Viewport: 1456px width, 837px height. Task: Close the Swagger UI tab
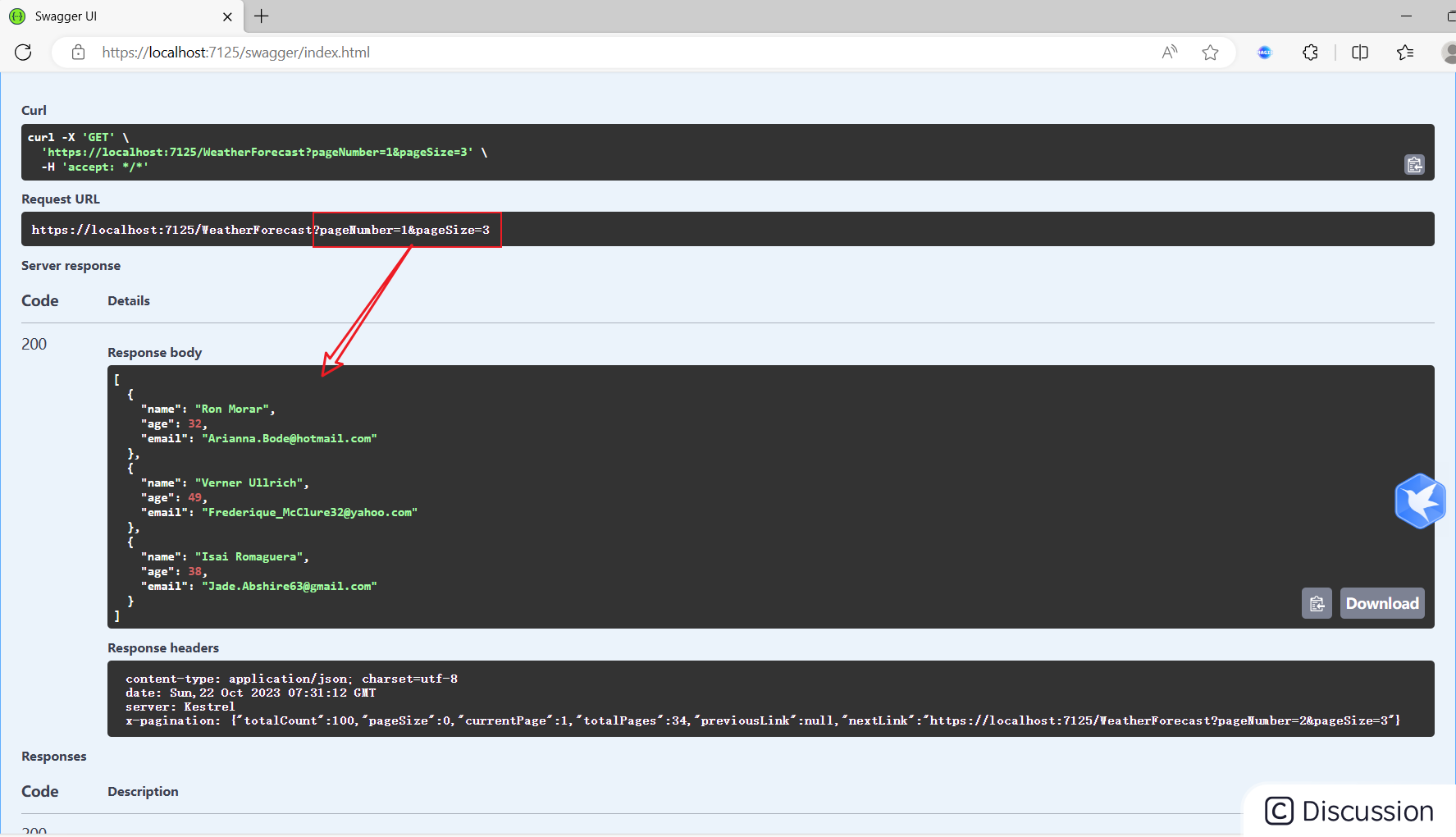point(227,16)
